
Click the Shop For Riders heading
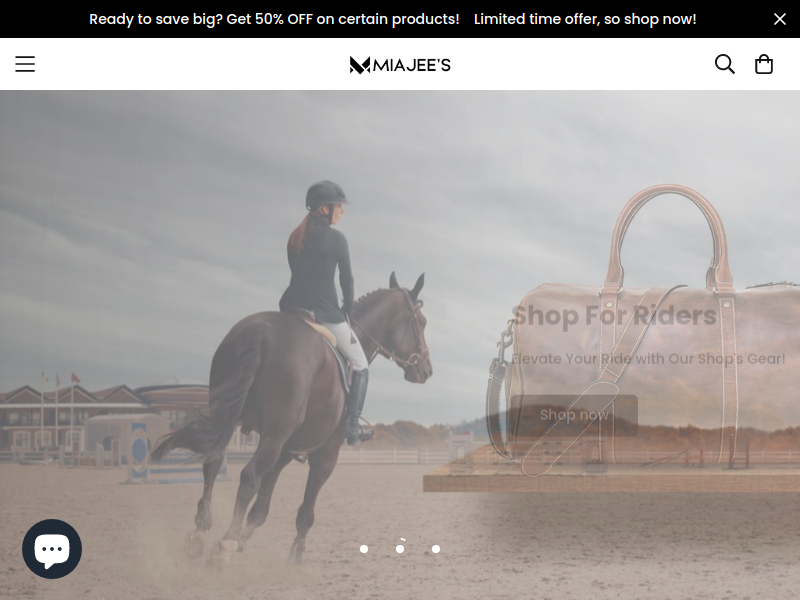tap(614, 315)
